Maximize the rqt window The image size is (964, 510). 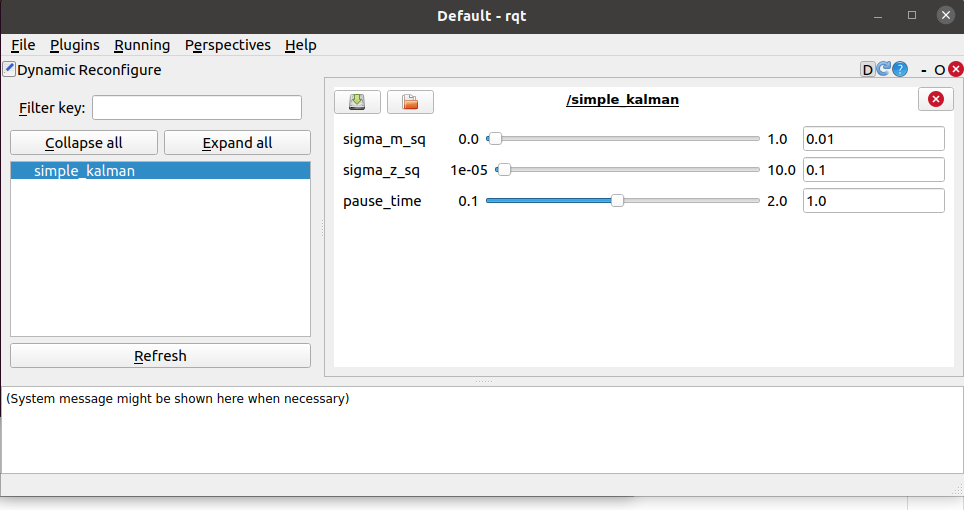912,15
